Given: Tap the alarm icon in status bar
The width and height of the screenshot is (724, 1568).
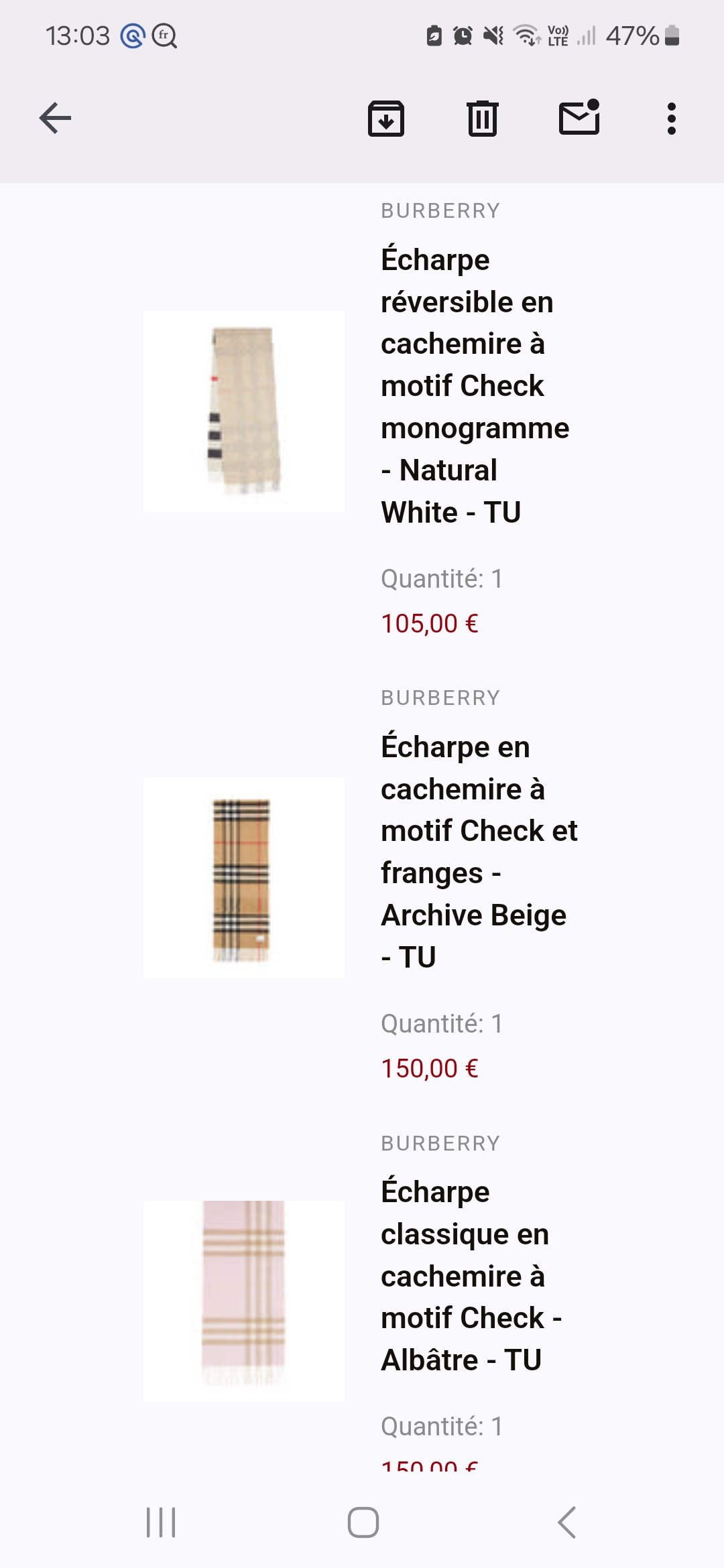Looking at the screenshot, I should (x=463, y=36).
